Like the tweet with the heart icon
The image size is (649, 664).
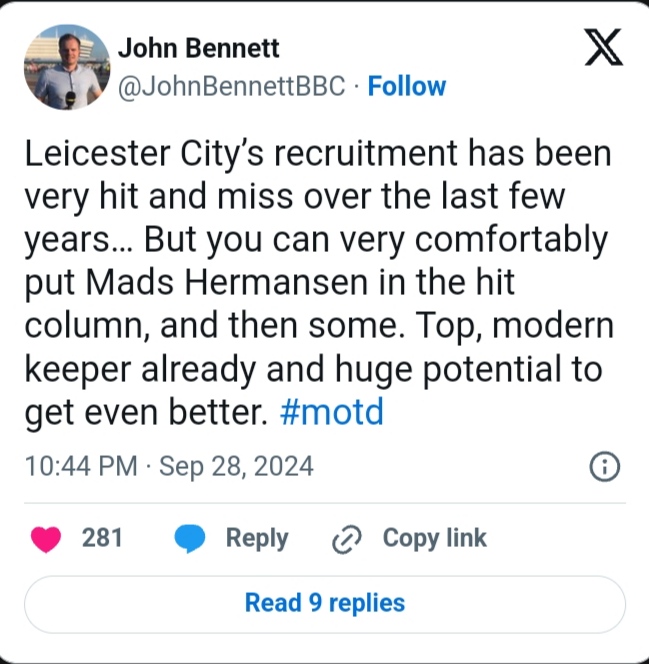pyautogui.click(x=45, y=539)
